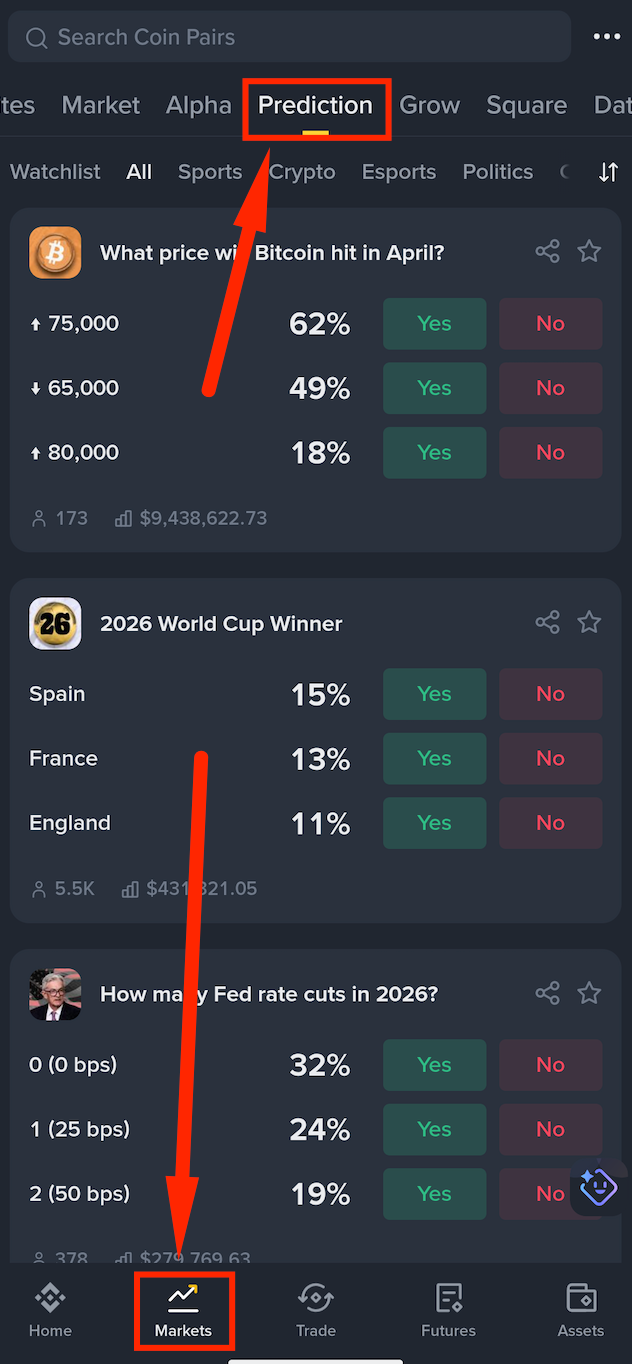
Task: Open the AI assistant chat icon
Action: [598, 1187]
